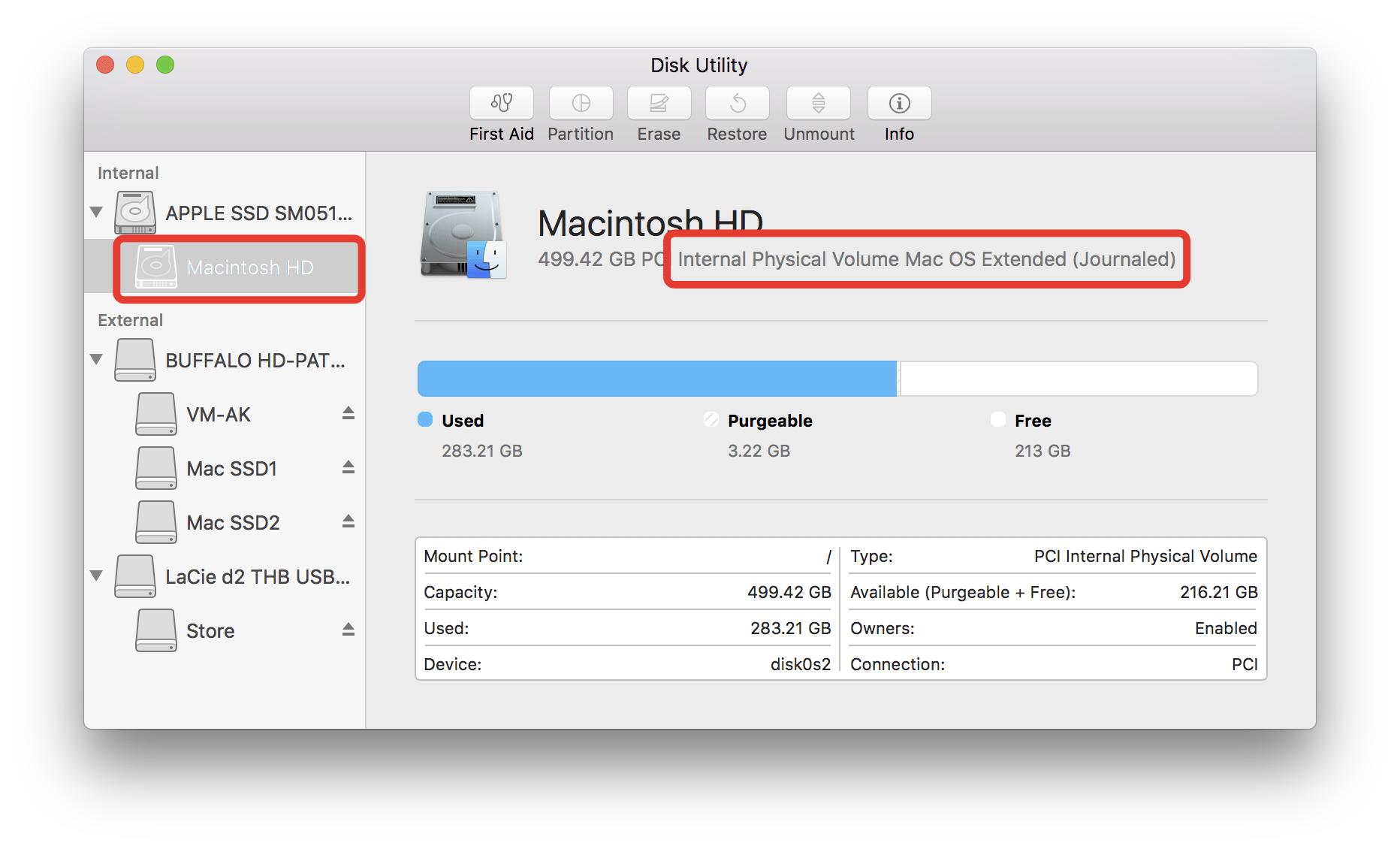Click the Connection value PCI
Image resolution: width=1400 pixels, height=849 pixels.
coord(1245,664)
